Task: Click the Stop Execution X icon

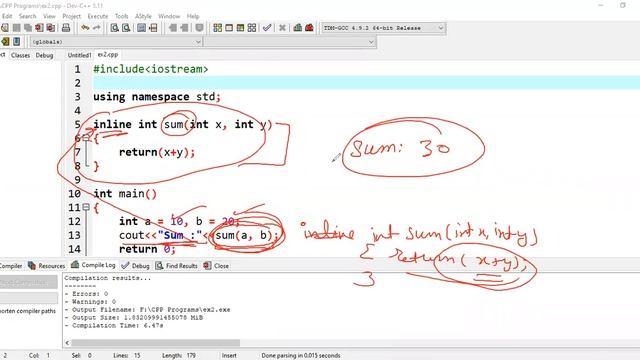Action: tap(282, 28)
